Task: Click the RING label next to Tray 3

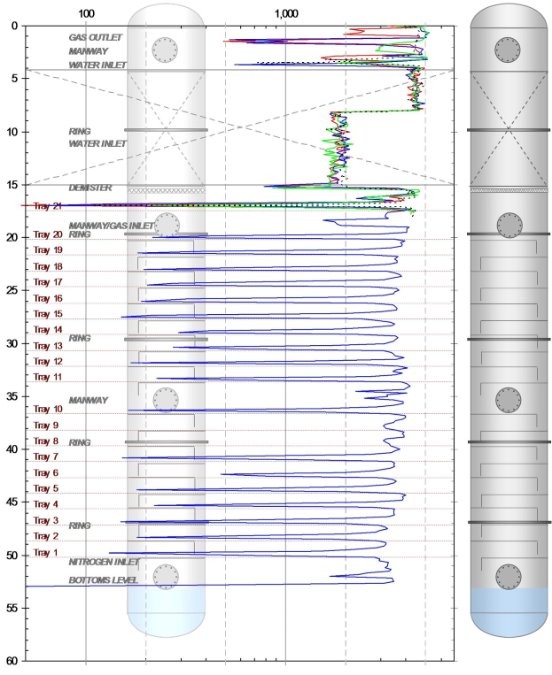Action: [80, 526]
